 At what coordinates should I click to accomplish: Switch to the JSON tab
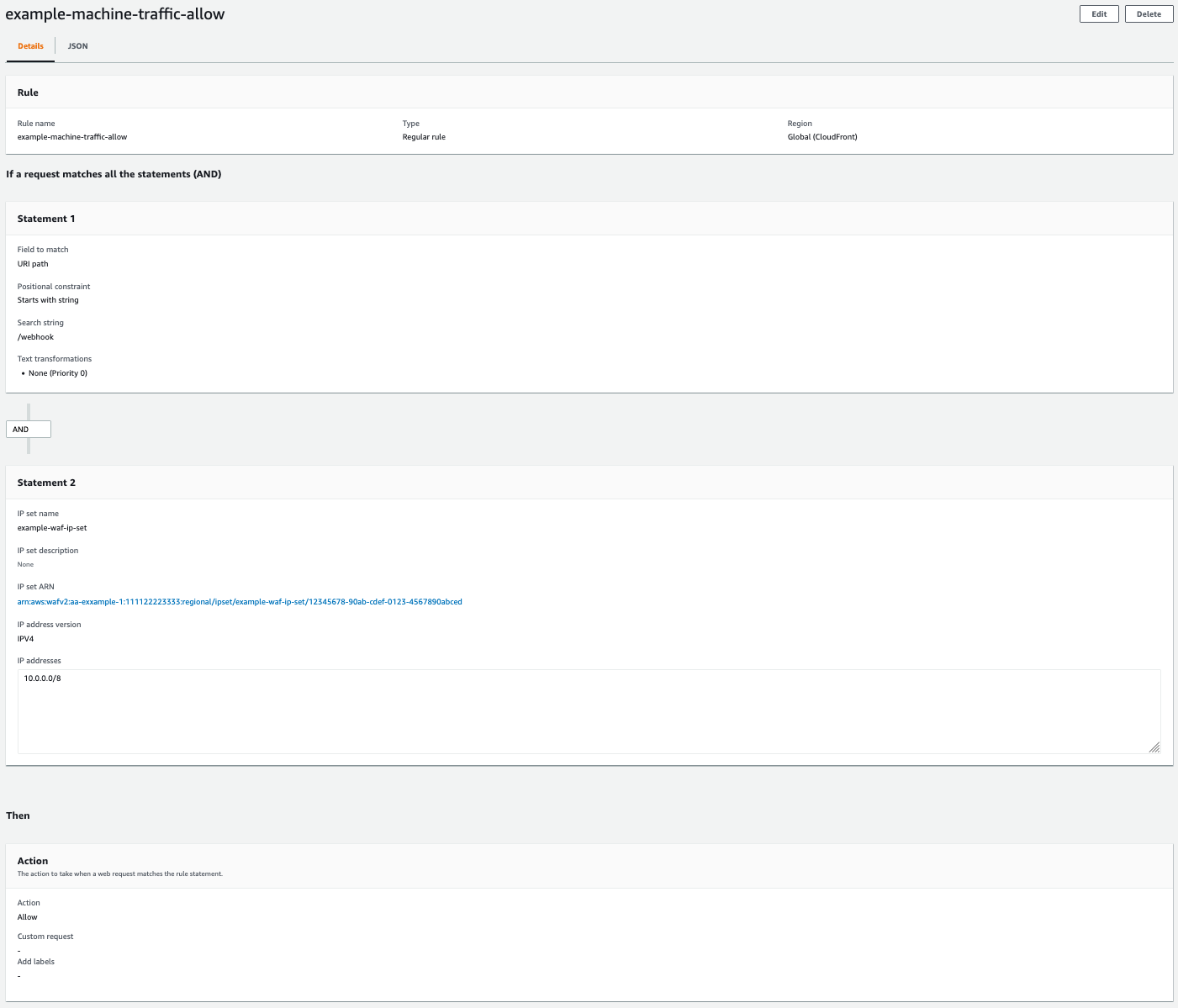(78, 46)
